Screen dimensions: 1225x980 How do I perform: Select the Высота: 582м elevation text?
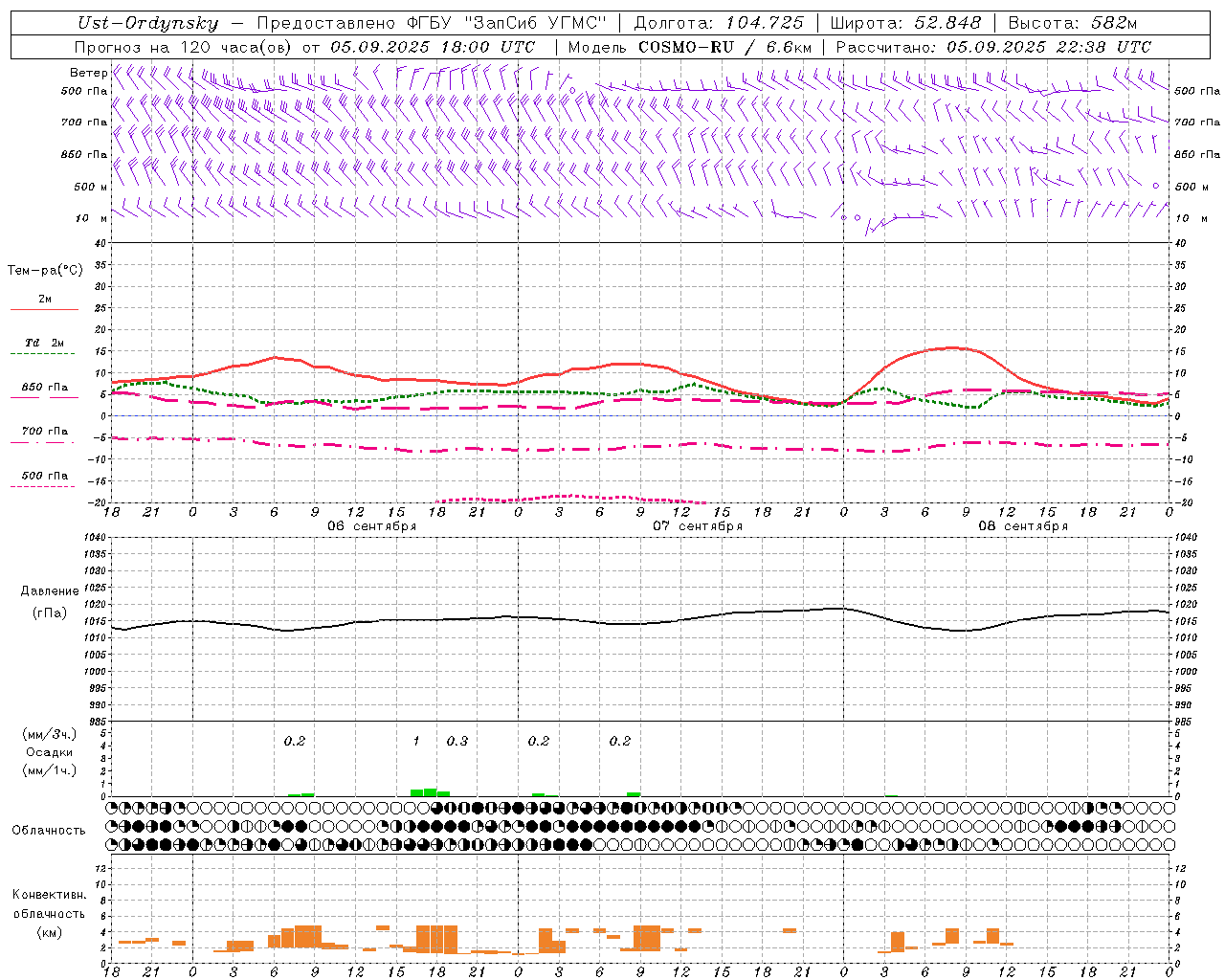1073,23
